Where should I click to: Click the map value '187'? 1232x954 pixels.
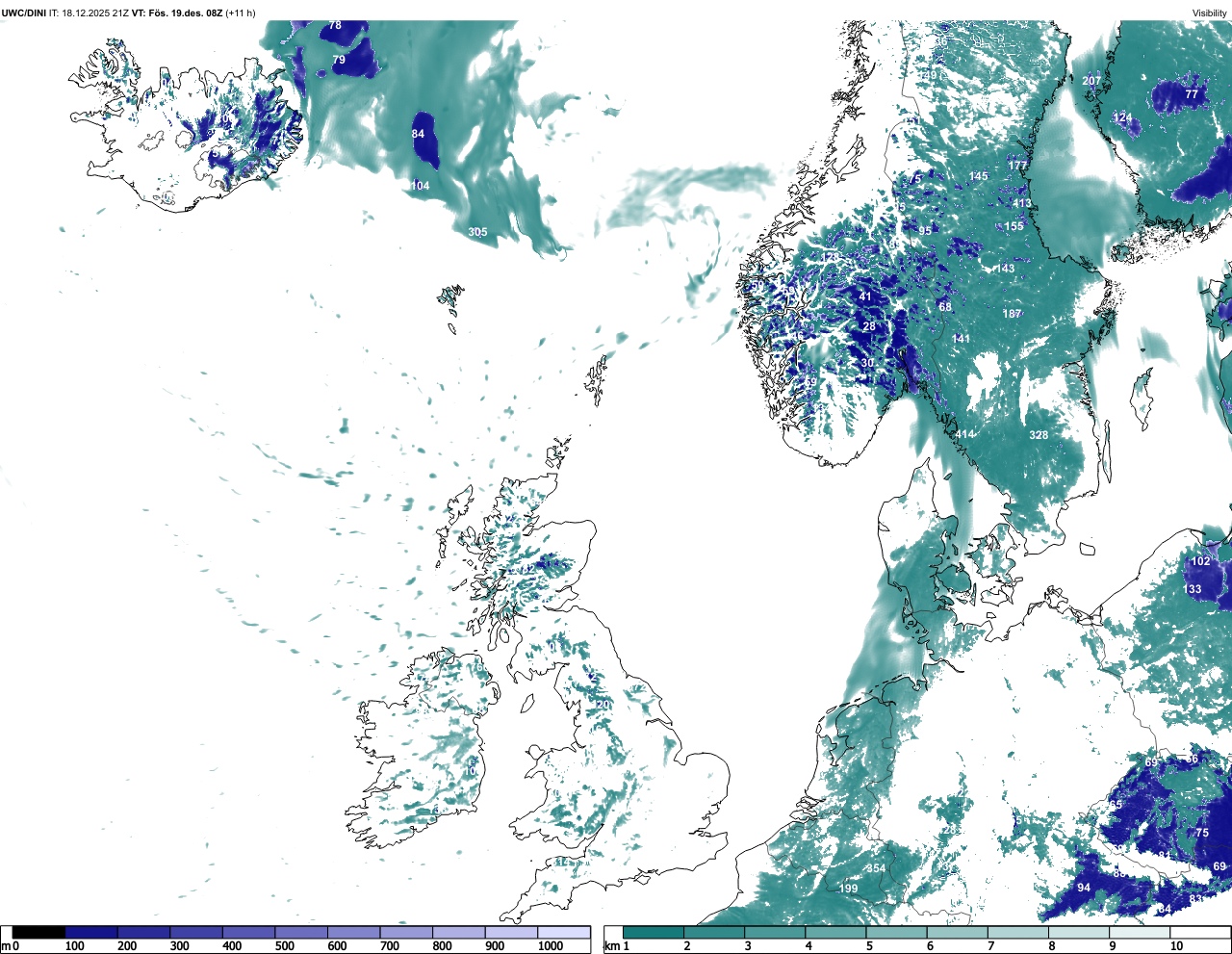click(x=1012, y=314)
